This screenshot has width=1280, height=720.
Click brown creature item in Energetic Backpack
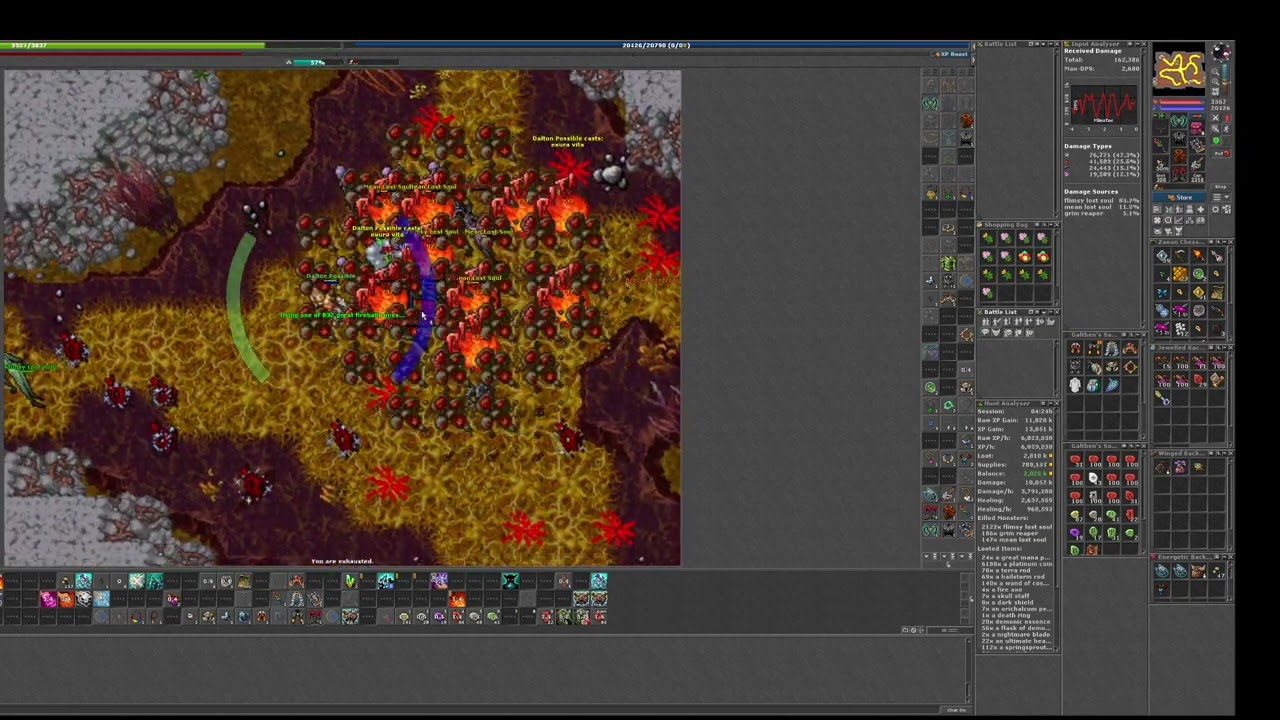click(1198, 570)
